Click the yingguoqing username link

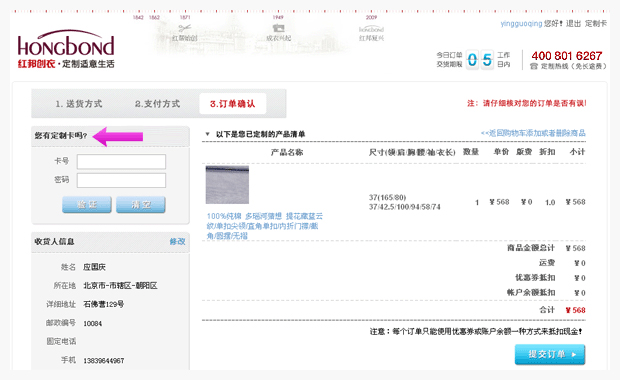521,24
